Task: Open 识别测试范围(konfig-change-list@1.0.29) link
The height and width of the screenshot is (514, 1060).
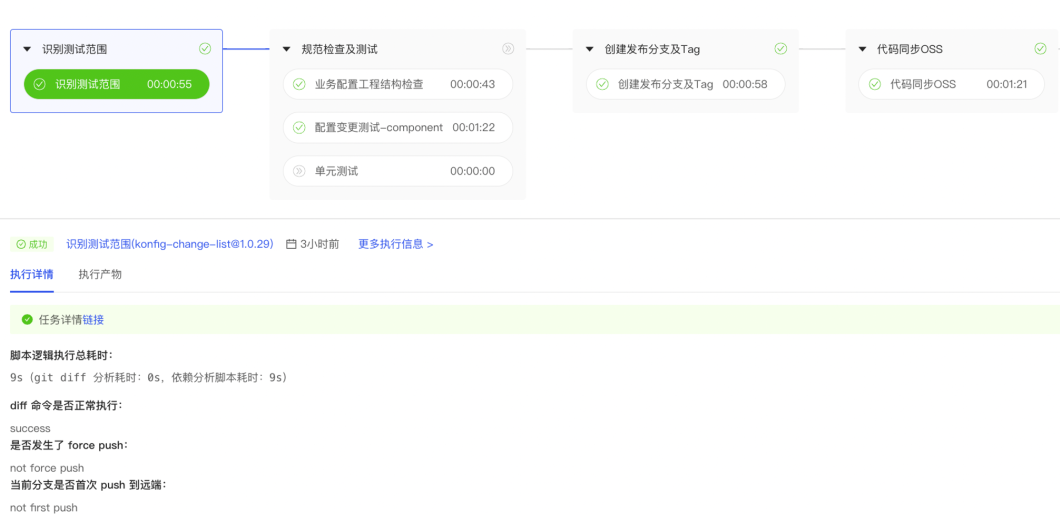Action: coord(170,244)
